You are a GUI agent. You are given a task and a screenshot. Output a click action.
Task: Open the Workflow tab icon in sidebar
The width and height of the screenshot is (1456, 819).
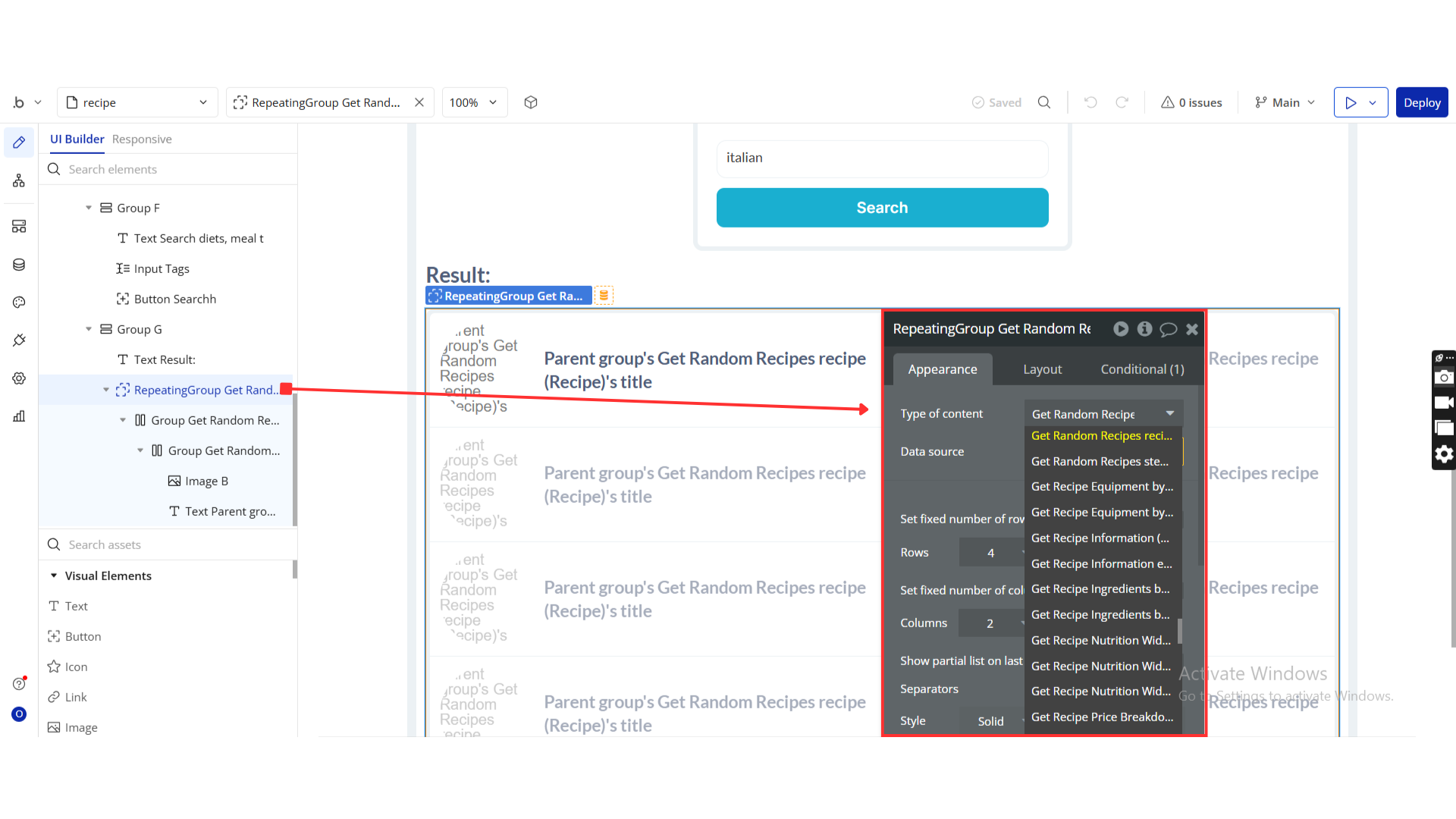19,180
